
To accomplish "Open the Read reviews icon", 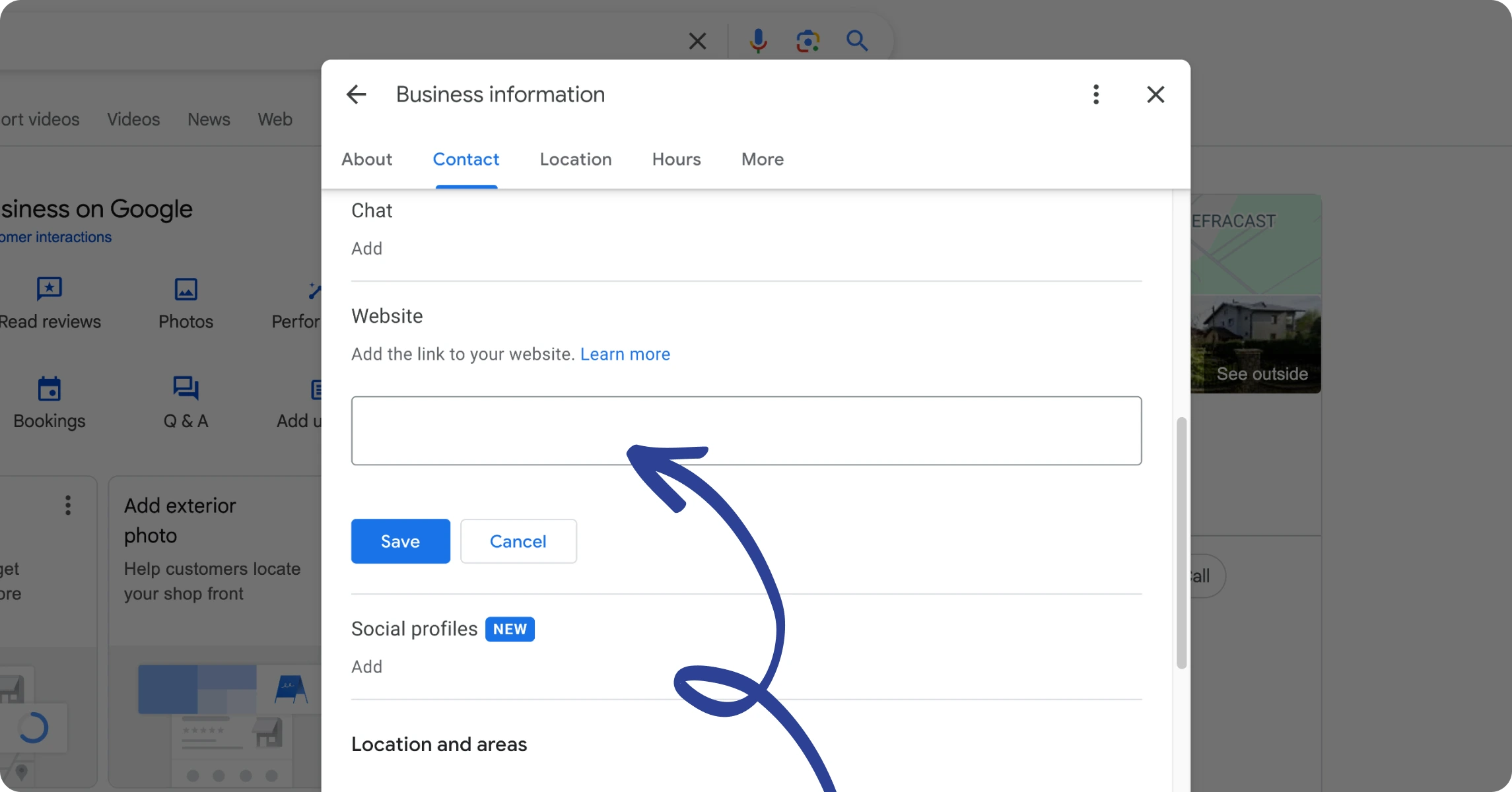I will (x=50, y=289).
